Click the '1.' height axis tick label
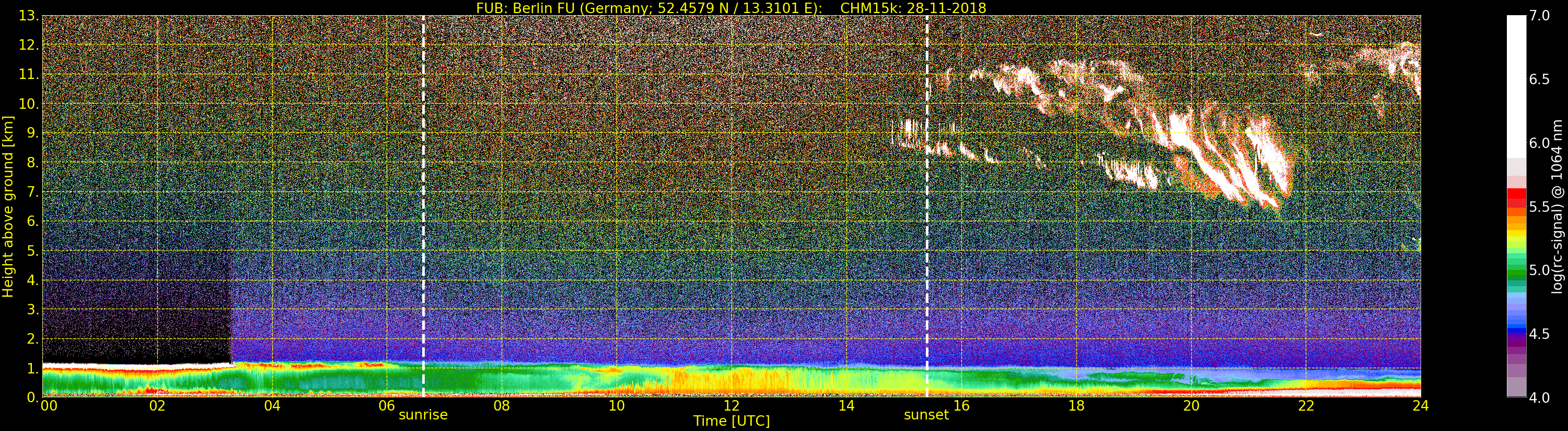Screen dimensions: 1568x431 coord(33,368)
